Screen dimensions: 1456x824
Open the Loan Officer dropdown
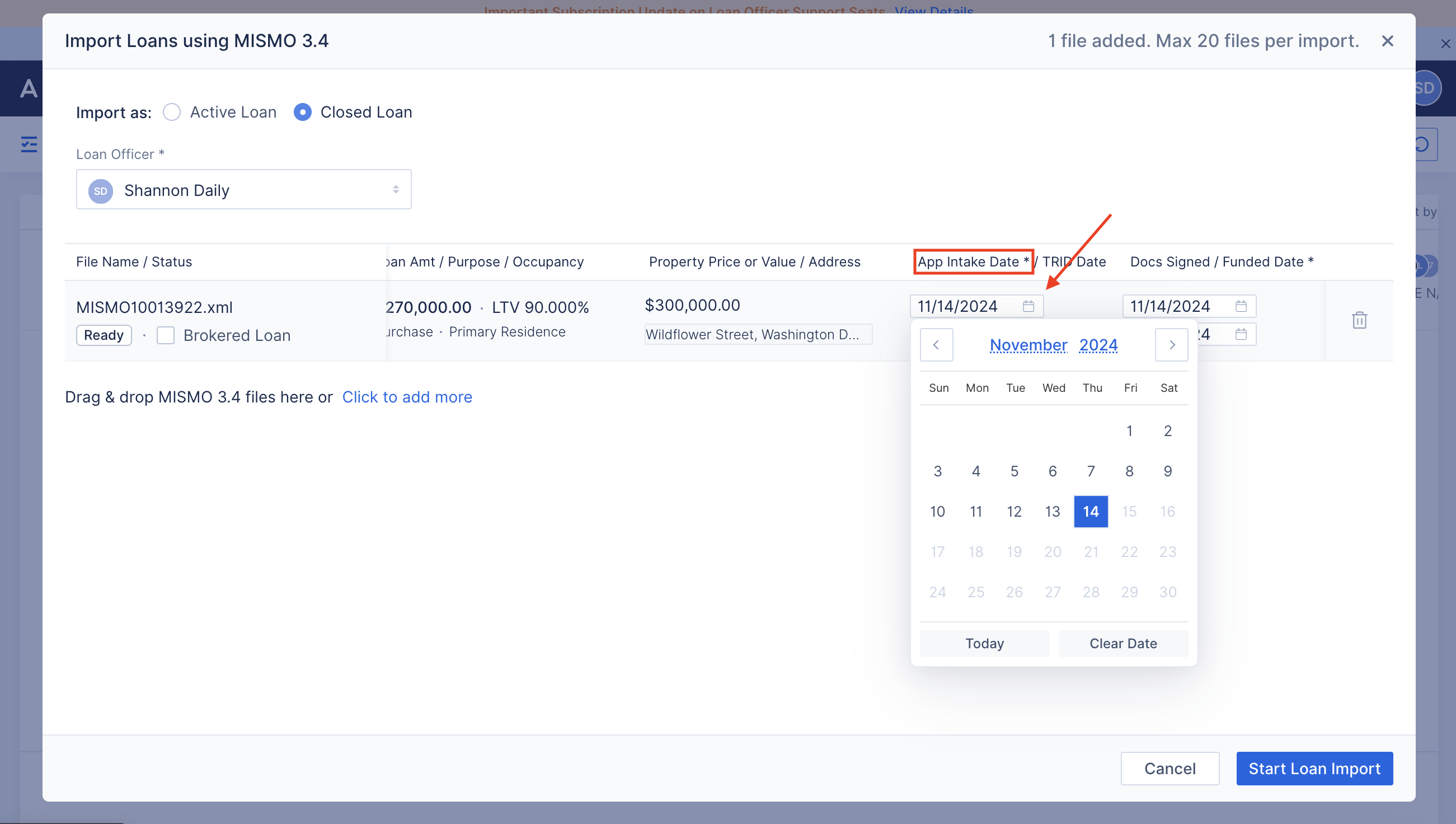[x=243, y=190]
